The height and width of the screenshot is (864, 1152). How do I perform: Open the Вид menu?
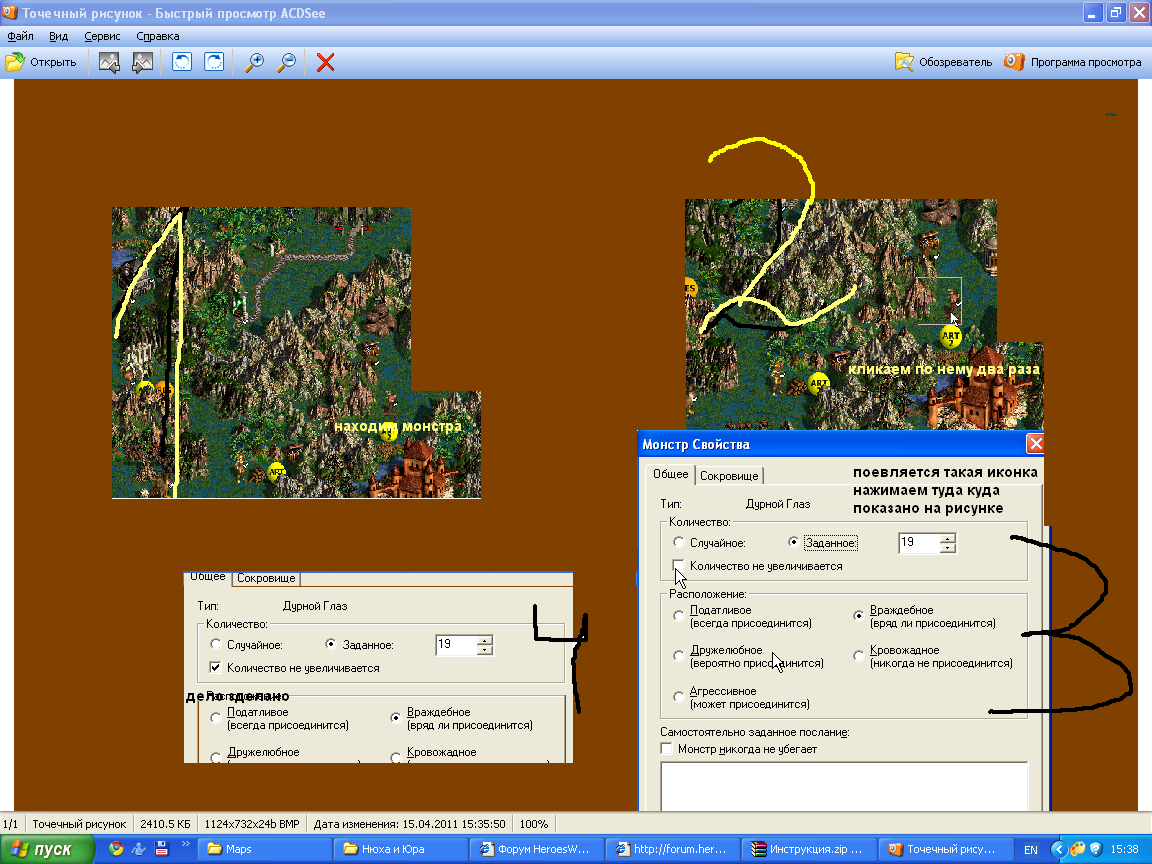[59, 36]
